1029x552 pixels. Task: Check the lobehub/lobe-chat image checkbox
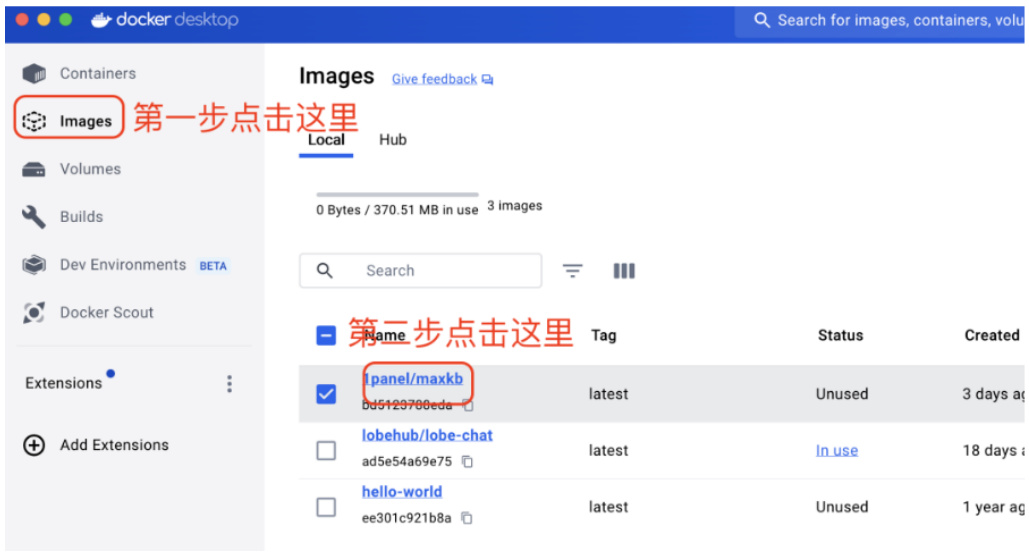(326, 450)
